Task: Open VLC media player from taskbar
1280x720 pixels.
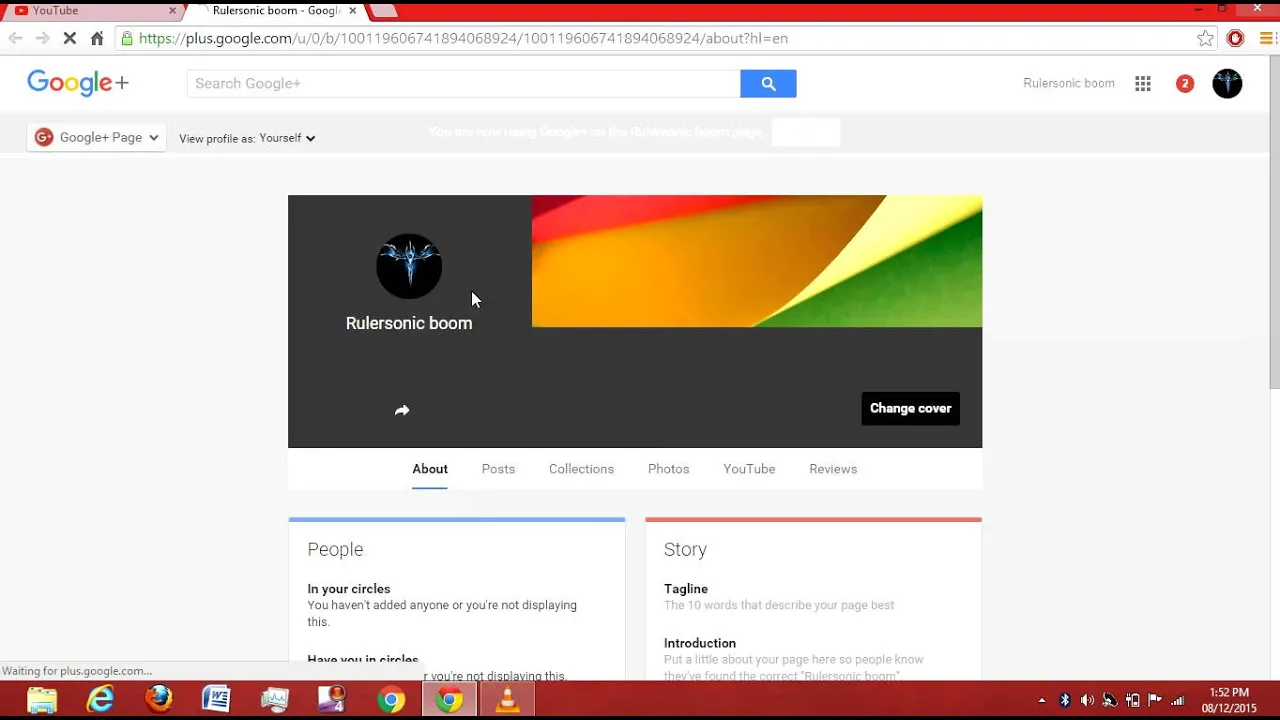Action: pyautogui.click(x=507, y=699)
